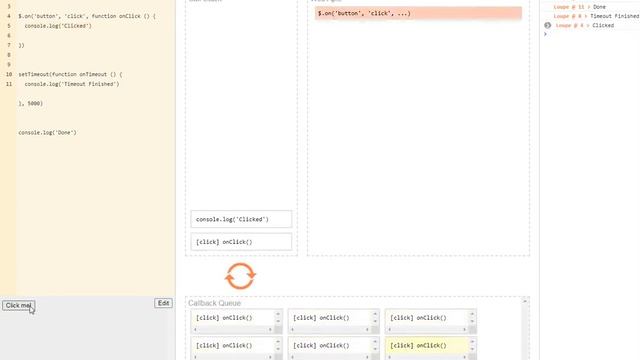Select the console.log('Clicked') frame in the call stack
This screenshot has width=640, height=360.
click(241, 219)
